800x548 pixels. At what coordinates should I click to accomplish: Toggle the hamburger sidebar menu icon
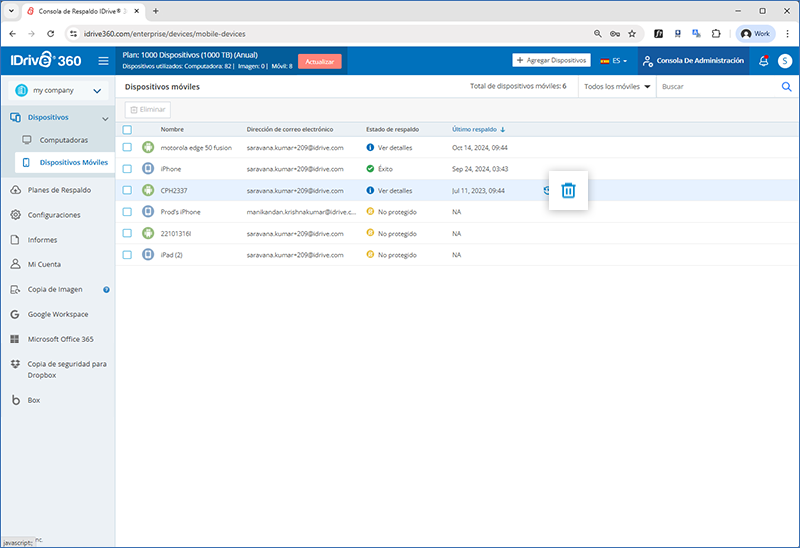point(103,61)
